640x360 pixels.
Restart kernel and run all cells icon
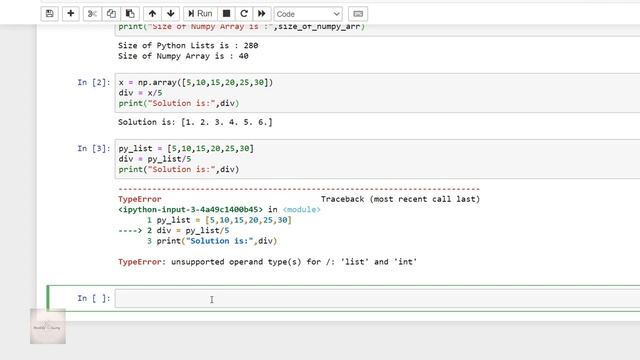click(x=262, y=14)
